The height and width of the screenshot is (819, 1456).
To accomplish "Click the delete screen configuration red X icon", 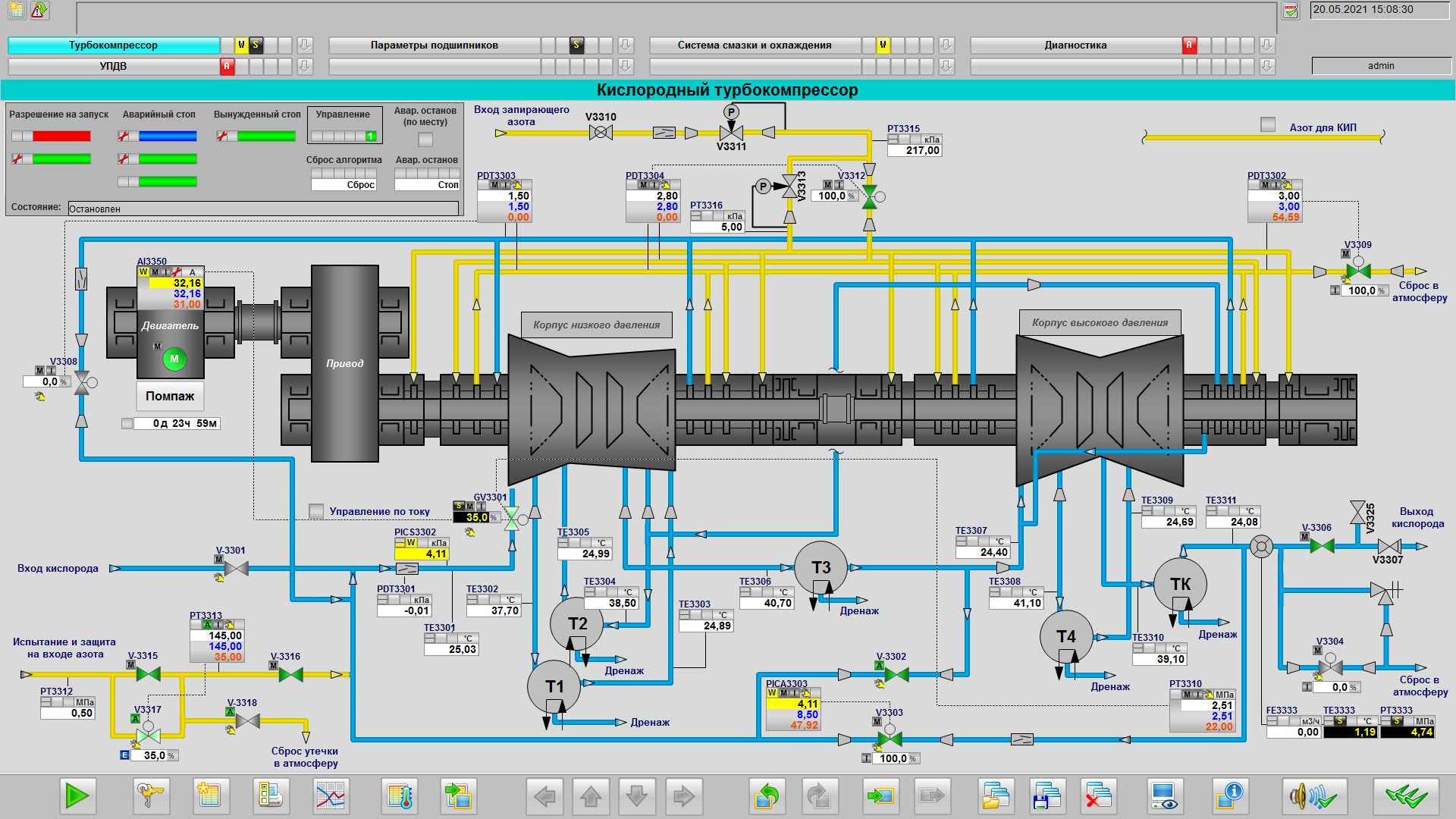I will click(x=1099, y=796).
